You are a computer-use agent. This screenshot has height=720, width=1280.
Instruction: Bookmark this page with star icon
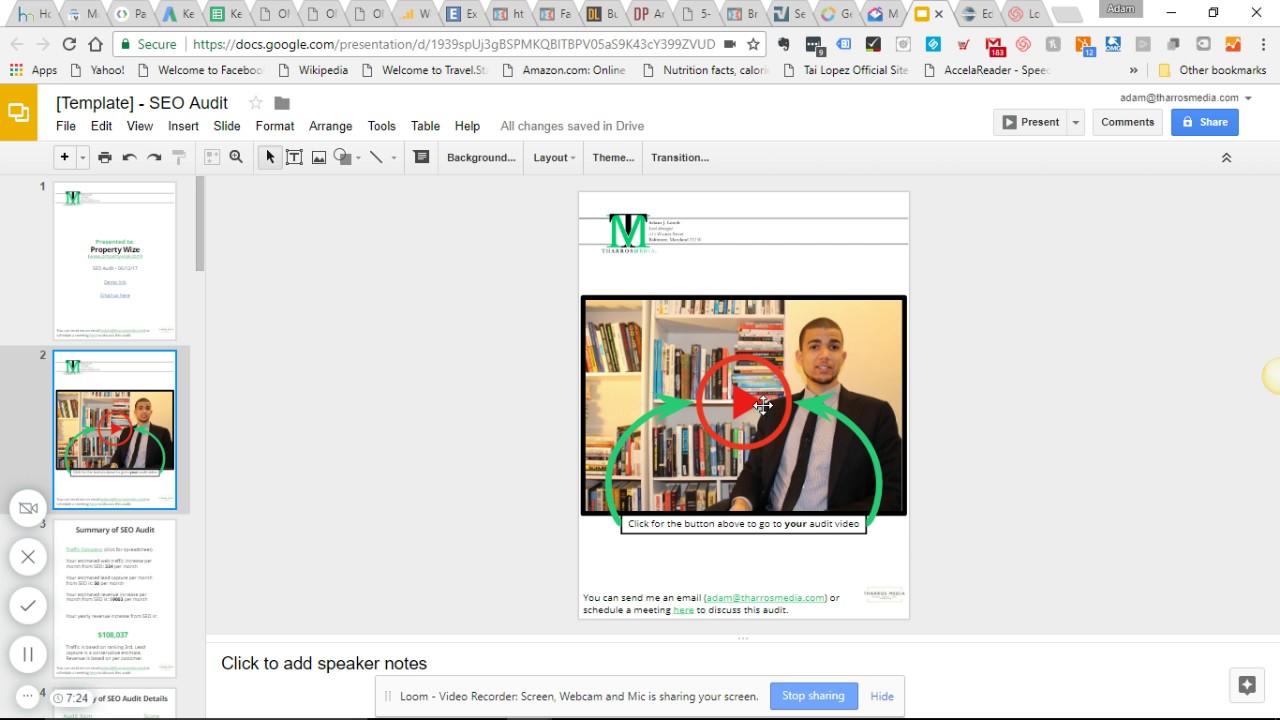click(753, 44)
